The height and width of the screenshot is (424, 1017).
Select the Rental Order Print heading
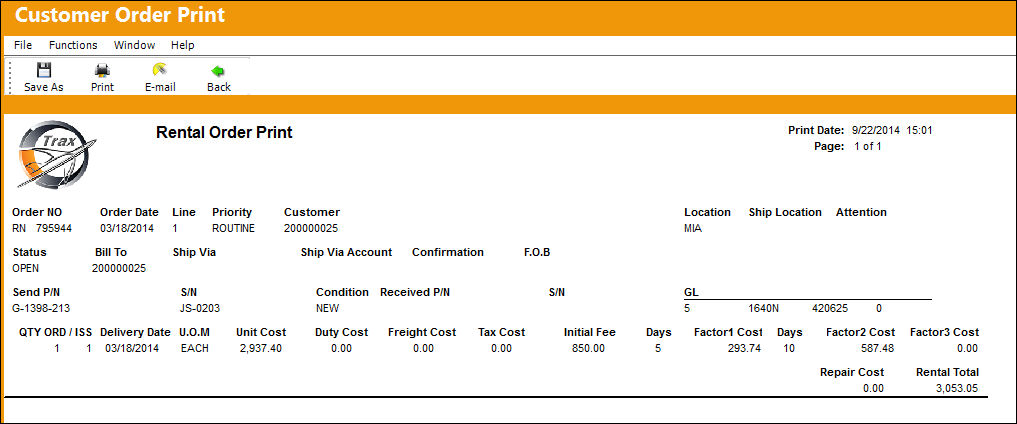coord(224,132)
